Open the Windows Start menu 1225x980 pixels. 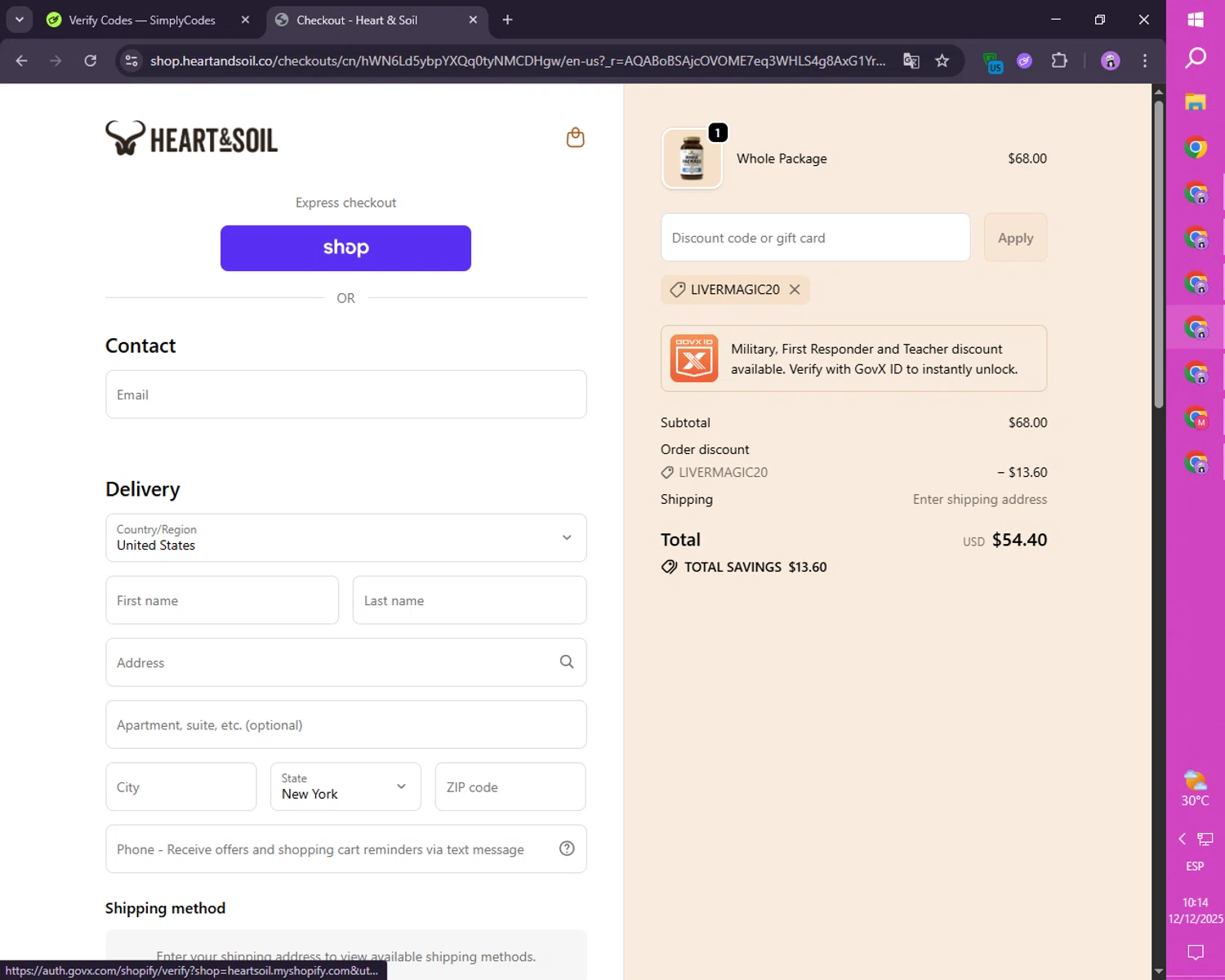tap(1196, 20)
